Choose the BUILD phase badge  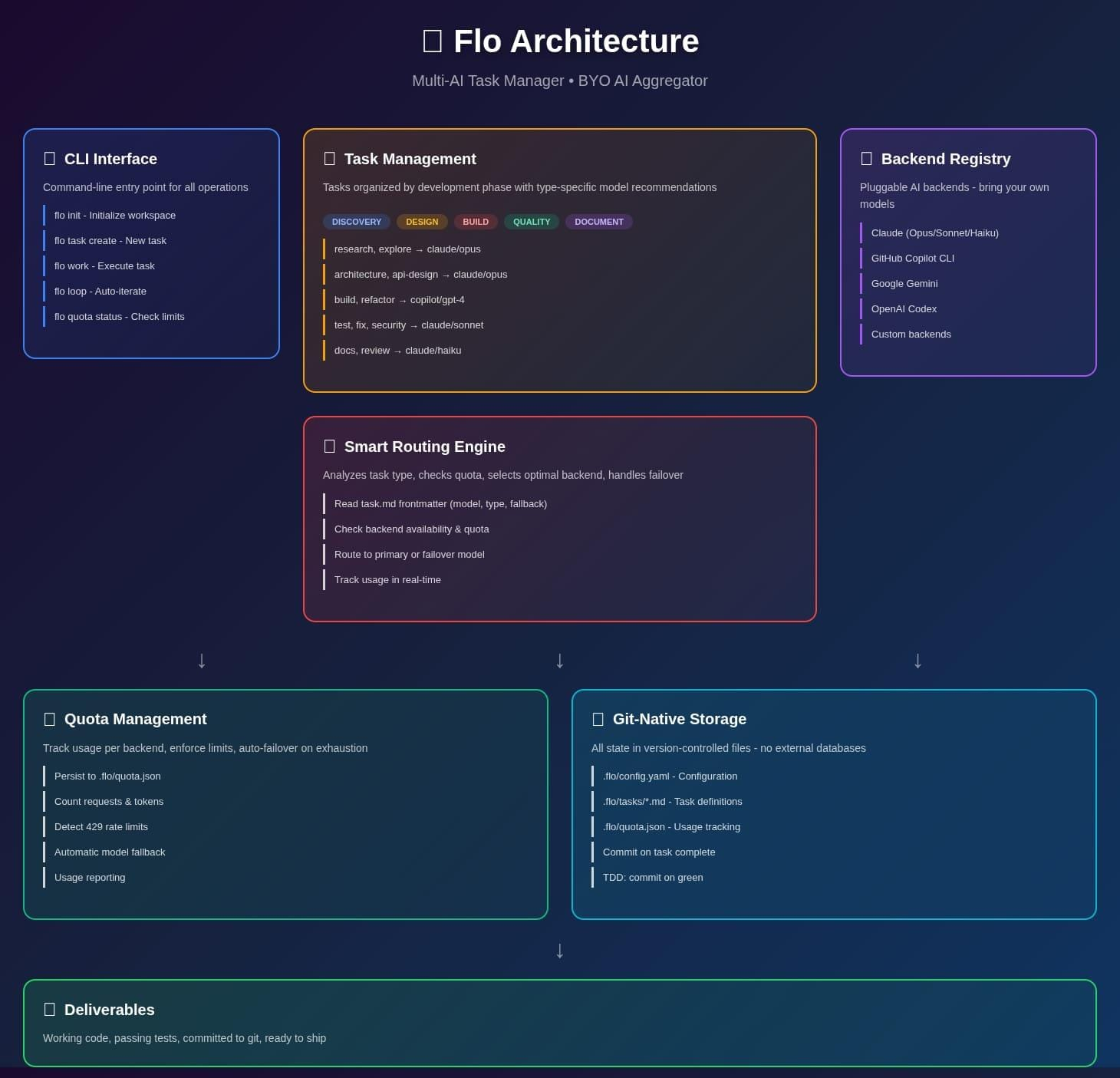[x=476, y=222]
